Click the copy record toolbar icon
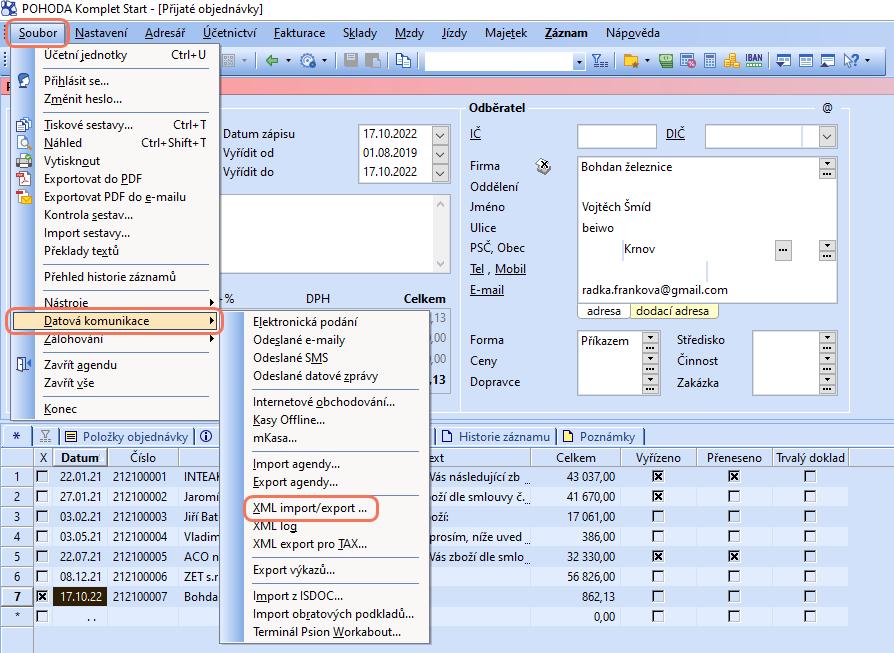 click(x=403, y=60)
